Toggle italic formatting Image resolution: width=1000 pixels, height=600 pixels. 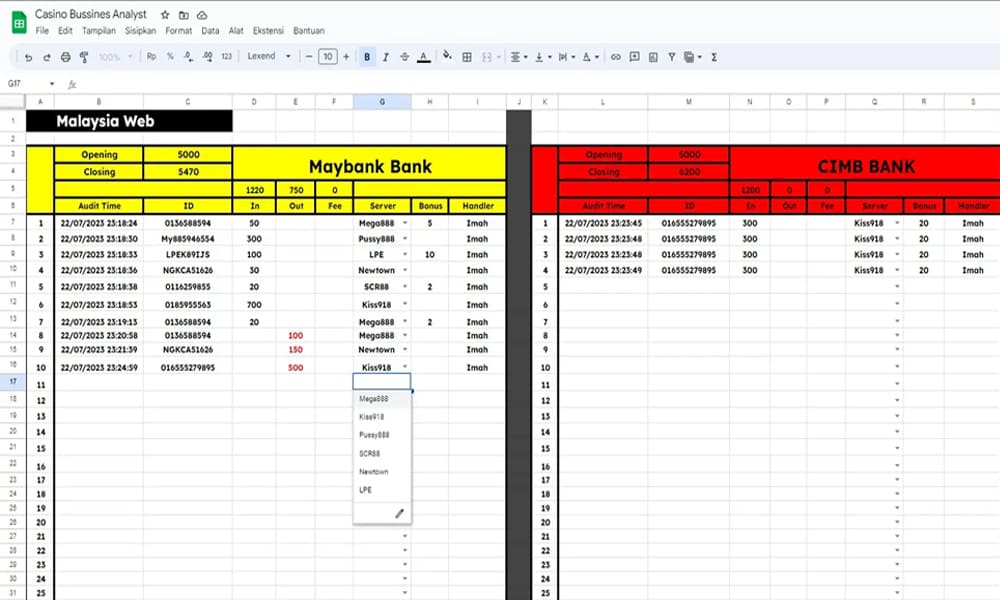(385, 57)
